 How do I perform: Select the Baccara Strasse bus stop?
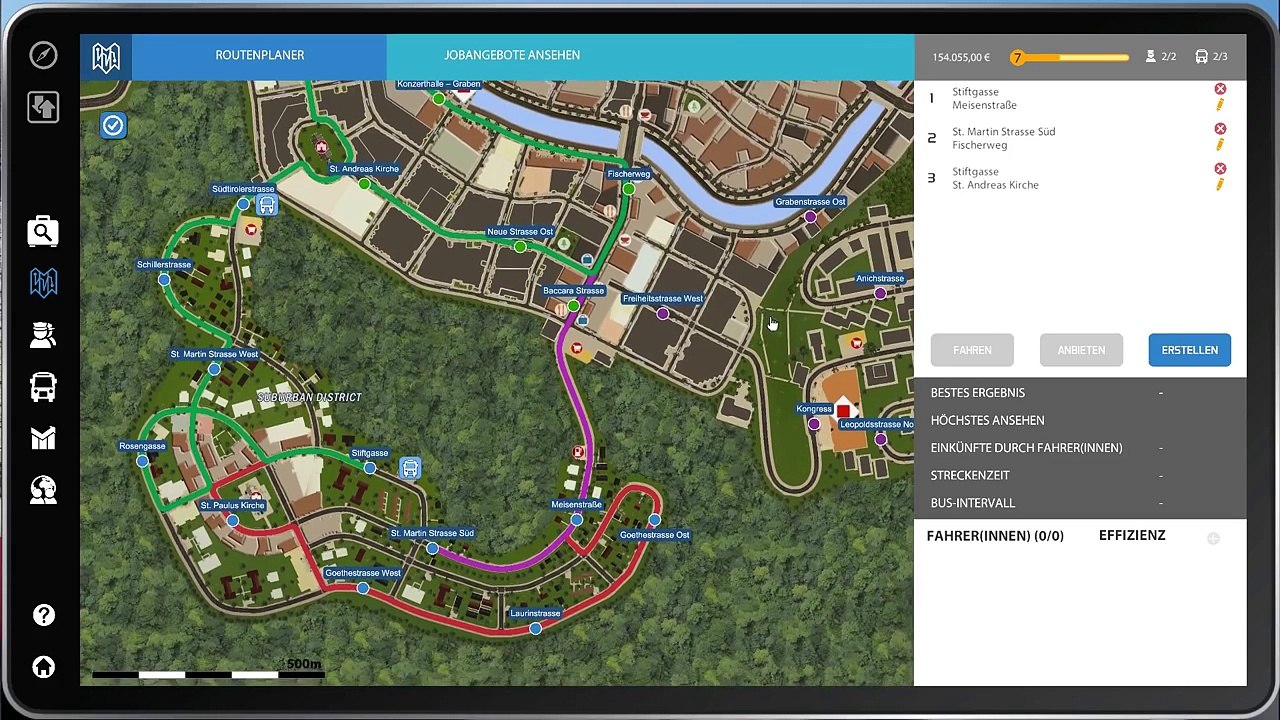(x=573, y=305)
